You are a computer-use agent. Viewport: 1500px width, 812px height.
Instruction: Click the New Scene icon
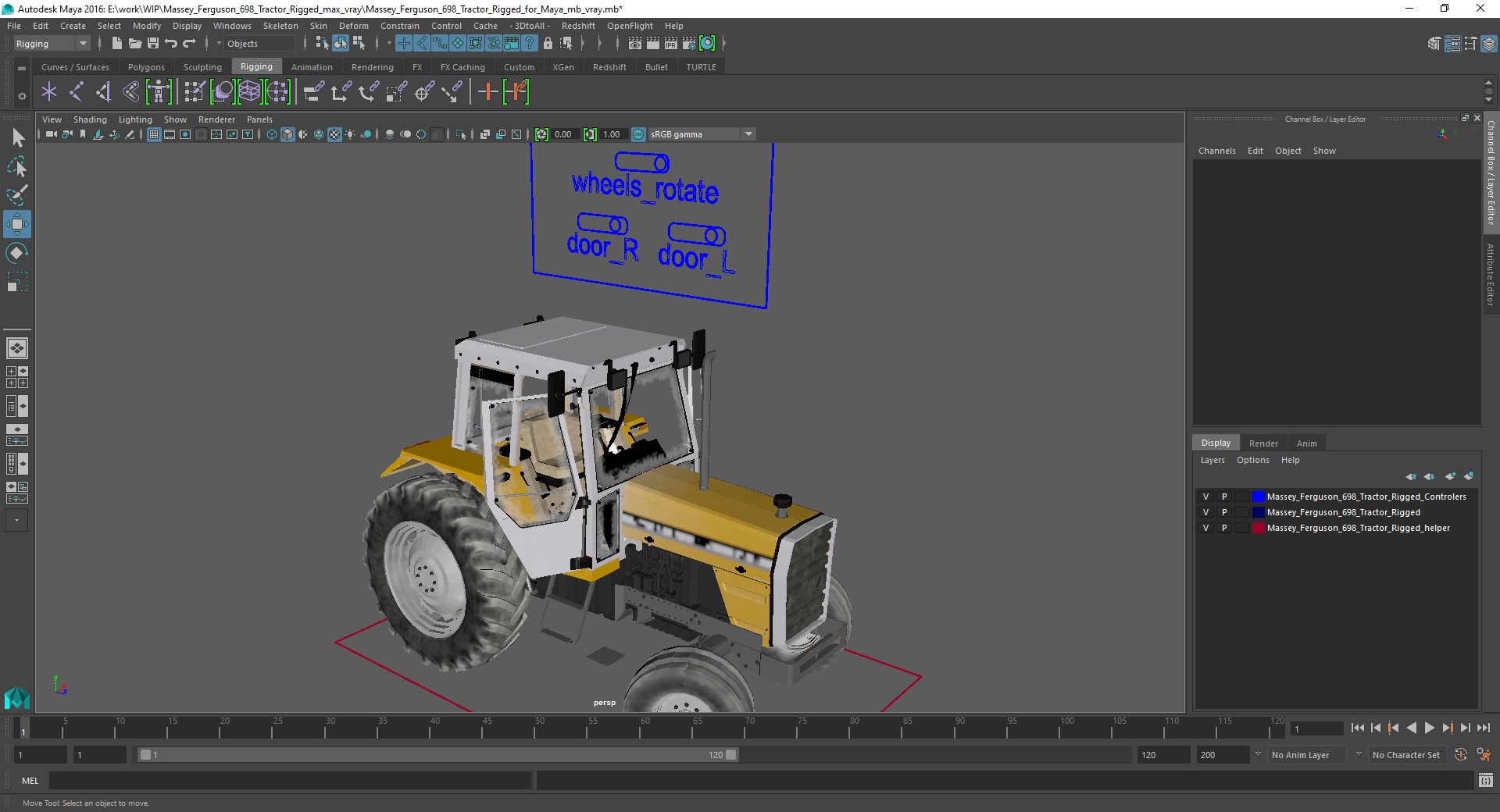coord(116,44)
